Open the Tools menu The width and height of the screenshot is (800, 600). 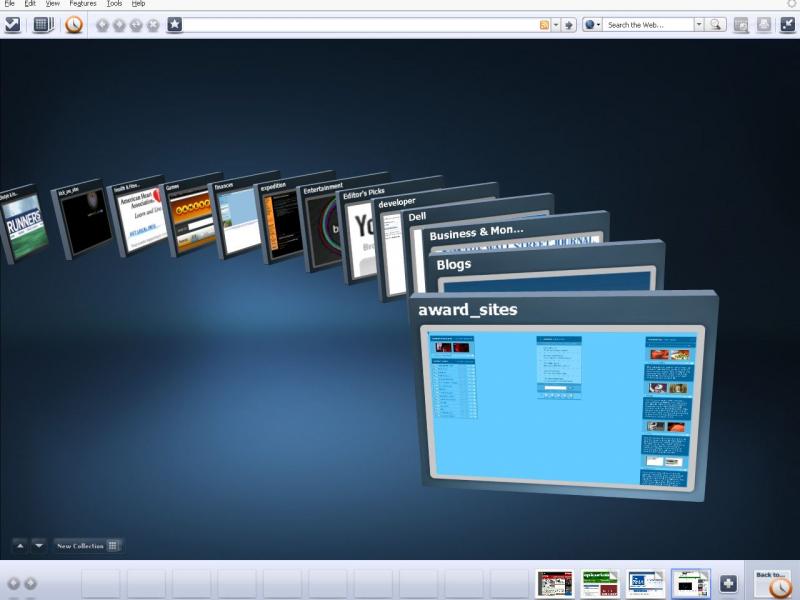coord(114,4)
